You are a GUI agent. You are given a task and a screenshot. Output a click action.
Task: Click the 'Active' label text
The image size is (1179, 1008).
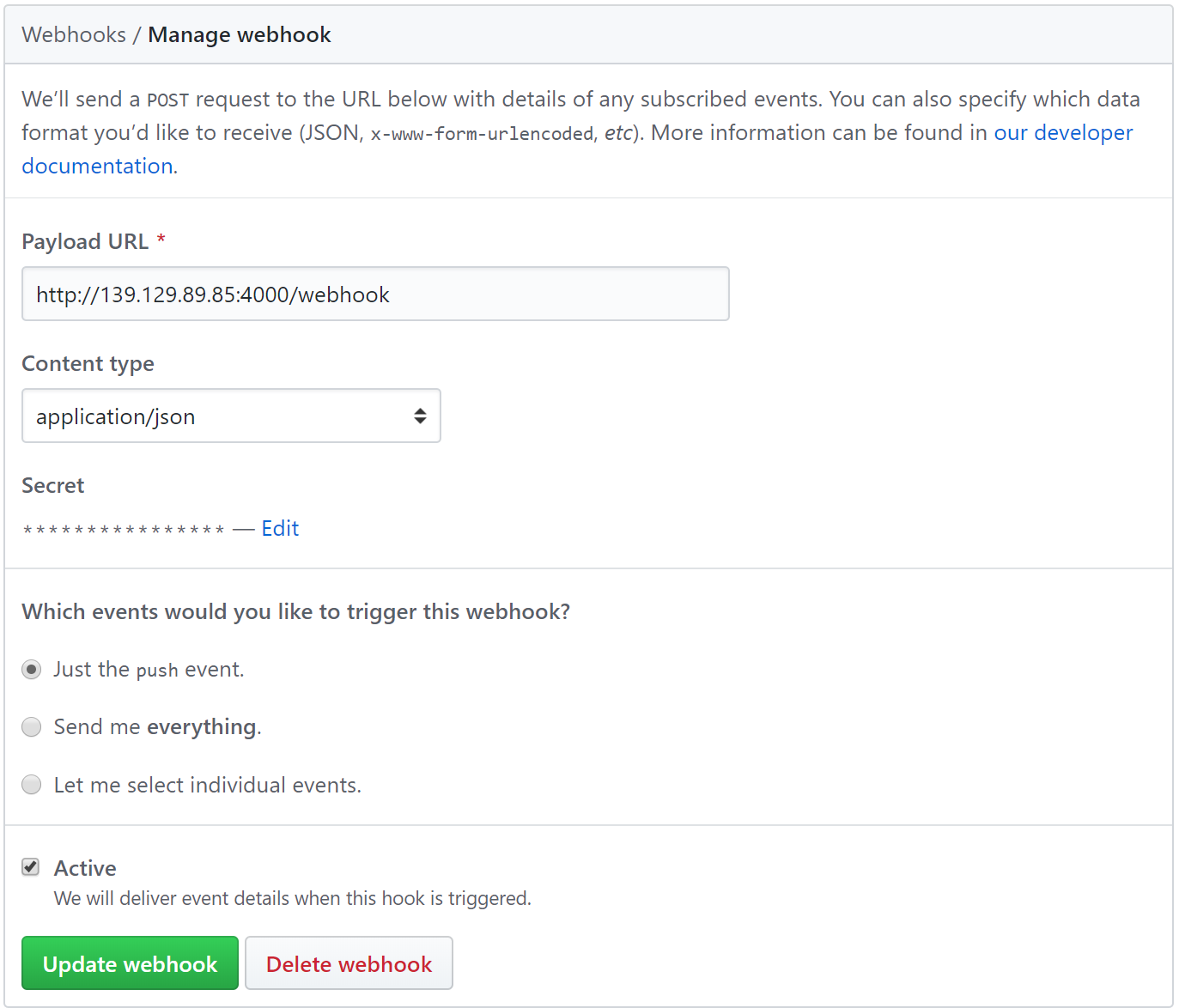pos(85,867)
